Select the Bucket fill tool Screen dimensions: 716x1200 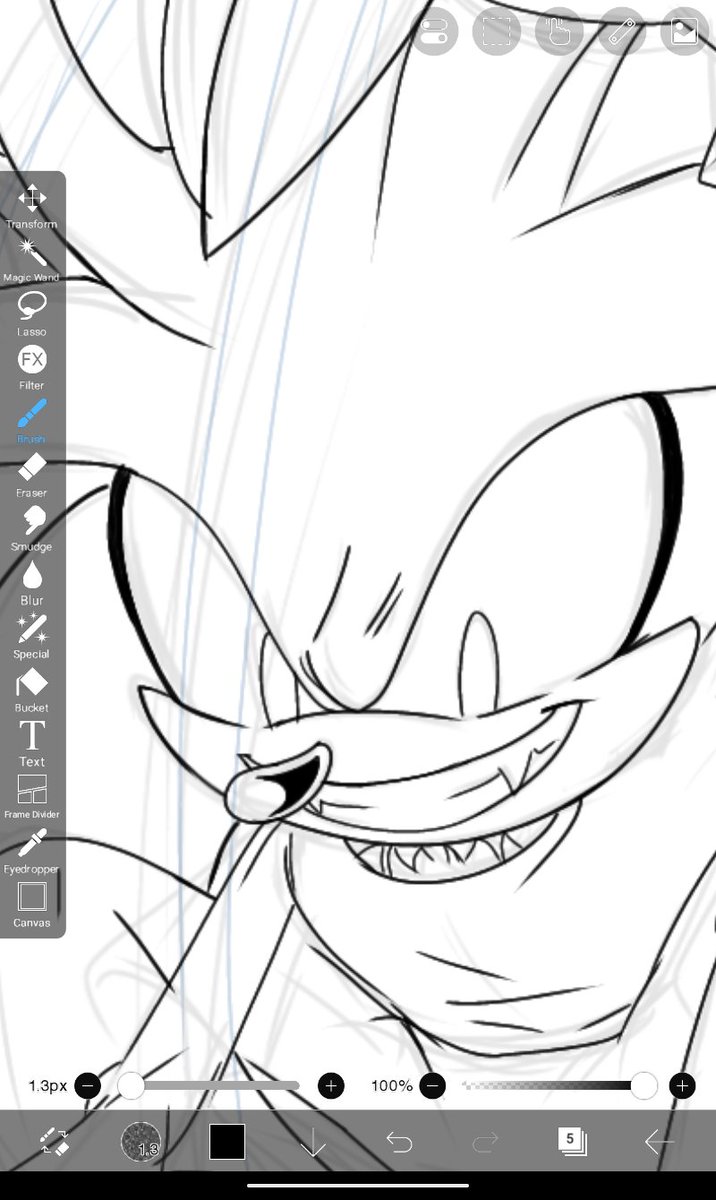tap(32, 690)
